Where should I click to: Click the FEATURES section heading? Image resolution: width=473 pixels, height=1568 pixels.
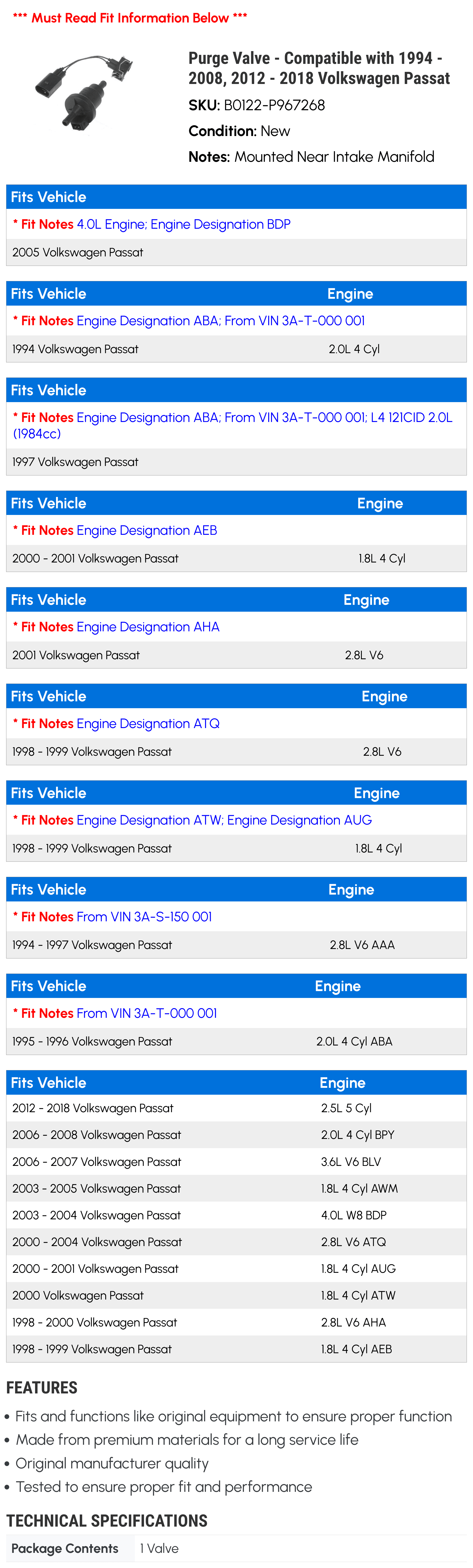pos(42,1388)
